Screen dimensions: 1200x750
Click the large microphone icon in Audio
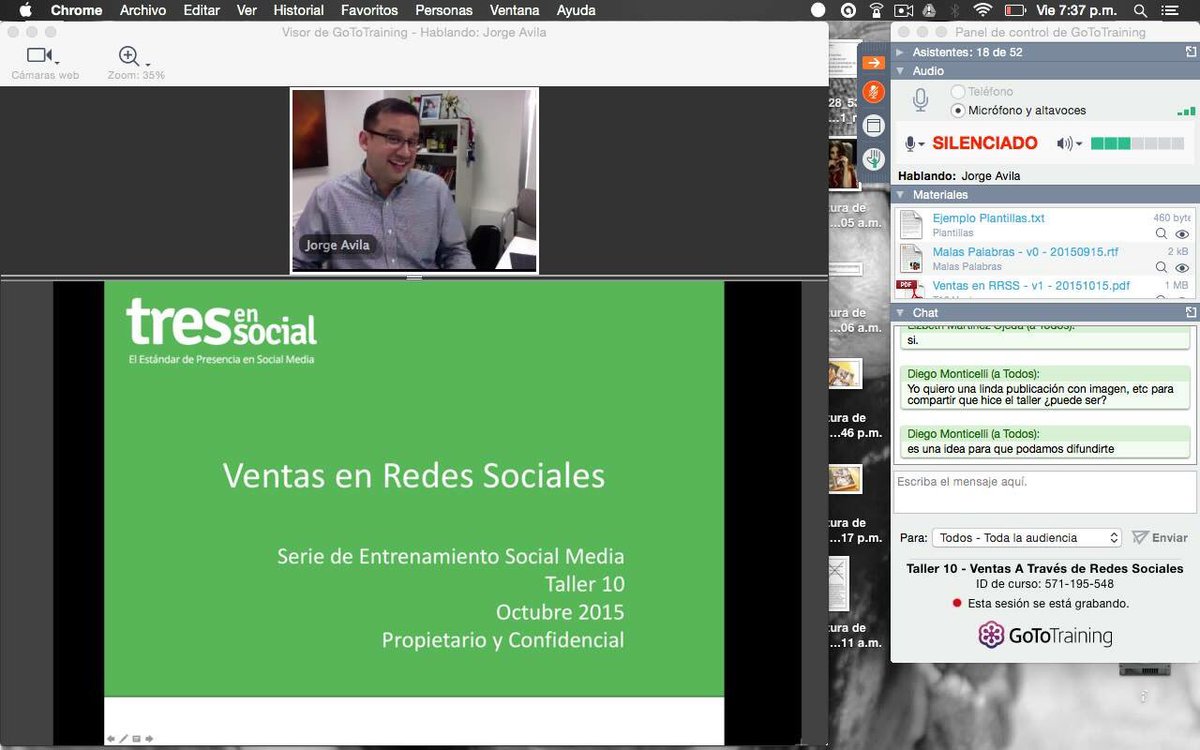(921, 99)
